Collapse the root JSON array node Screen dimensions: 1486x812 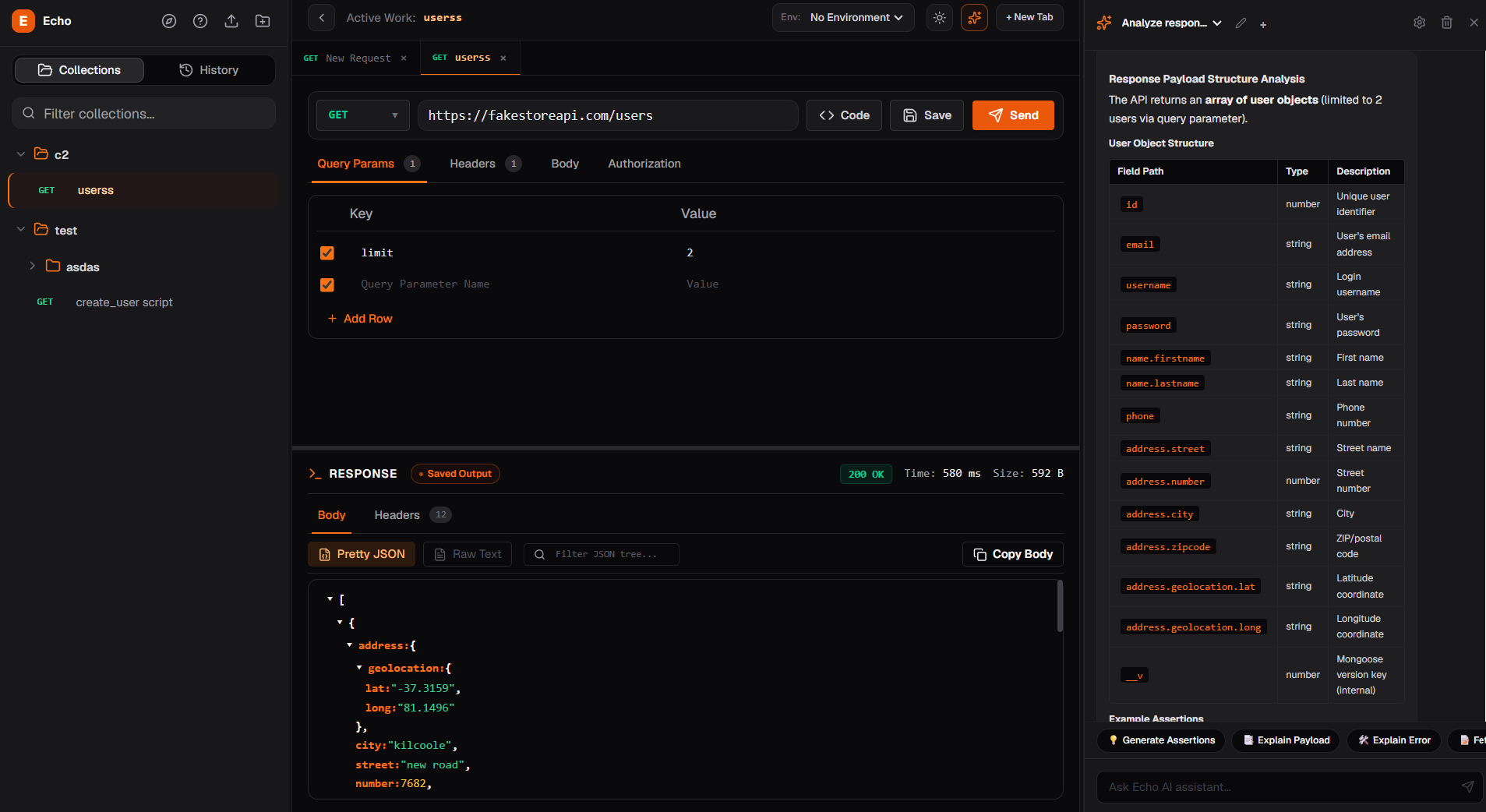(x=330, y=599)
